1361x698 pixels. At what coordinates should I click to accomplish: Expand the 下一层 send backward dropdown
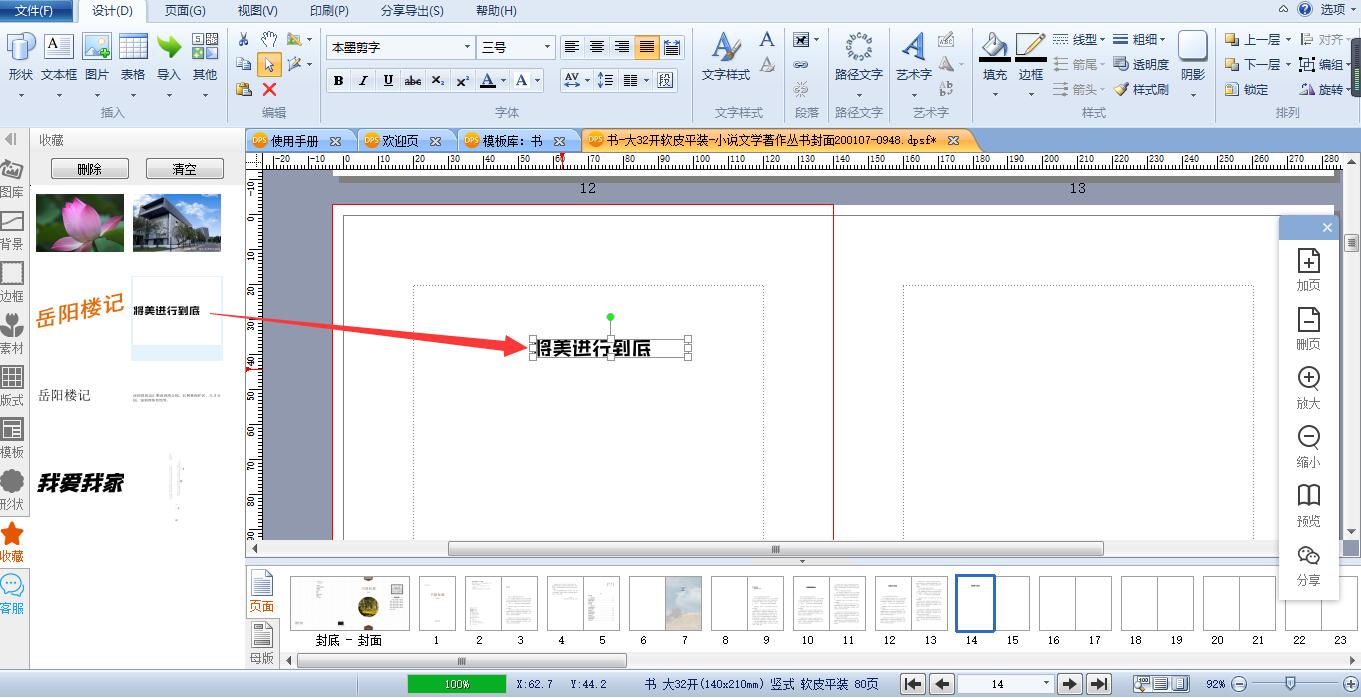coord(1288,64)
